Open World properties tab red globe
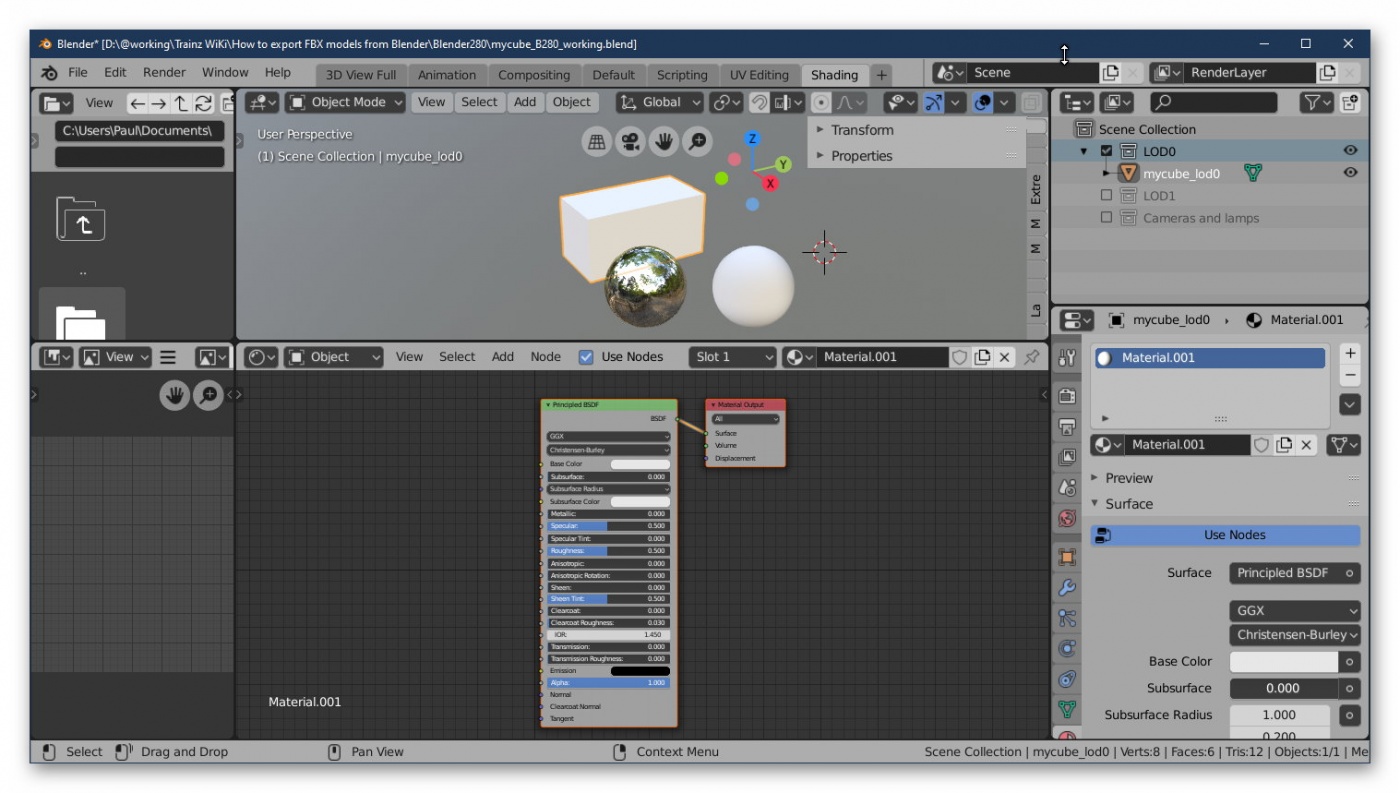1400x793 pixels. pyautogui.click(x=1067, y=518)
